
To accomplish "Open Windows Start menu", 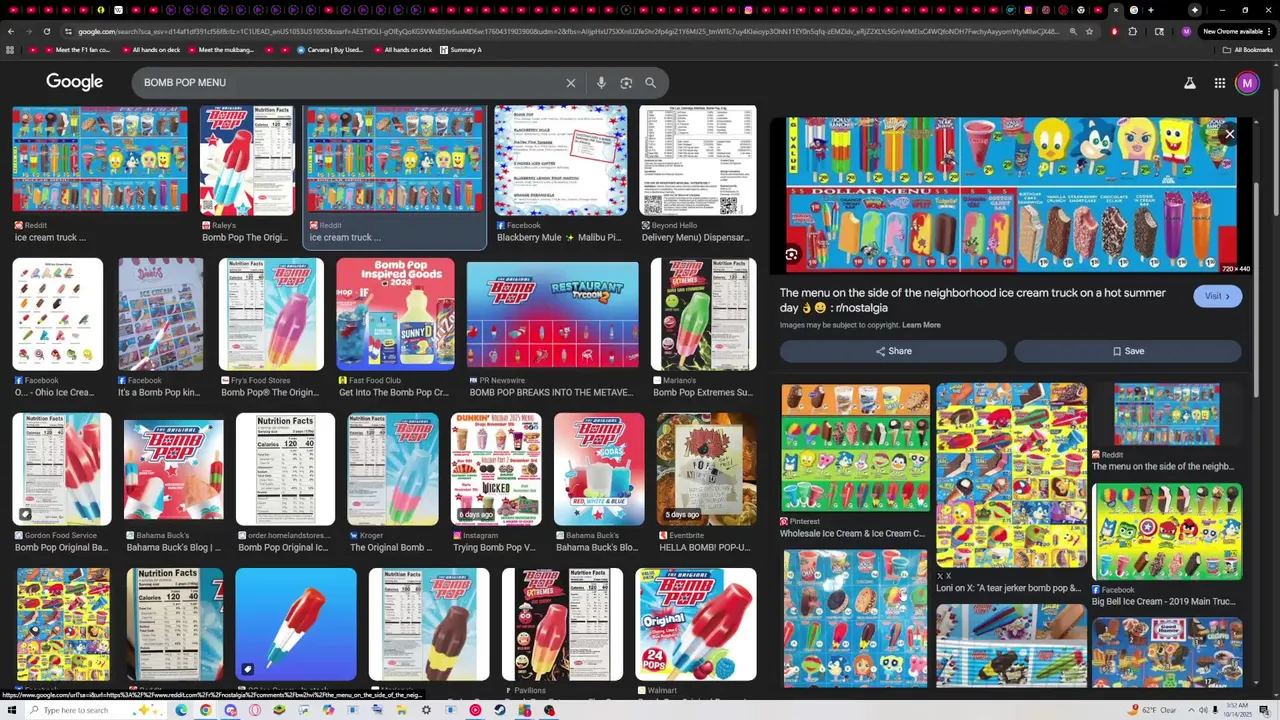I will [11, 710].
